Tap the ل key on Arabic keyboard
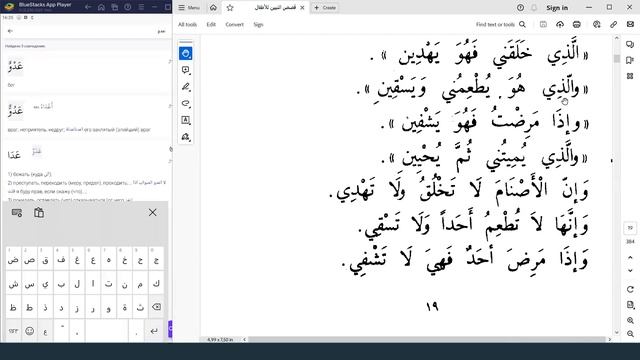This screenshot has width=640, height=360. point(77,283)
